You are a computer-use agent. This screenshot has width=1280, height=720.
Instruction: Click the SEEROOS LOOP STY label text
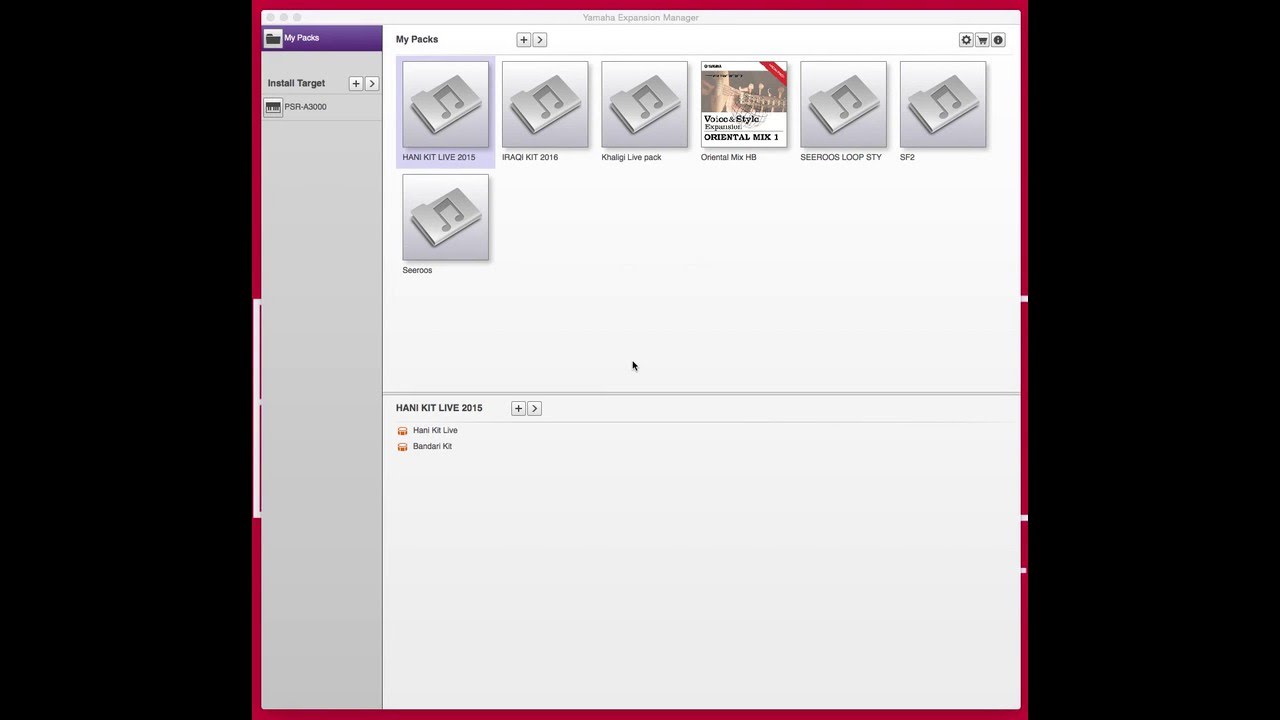pos(841,157)
